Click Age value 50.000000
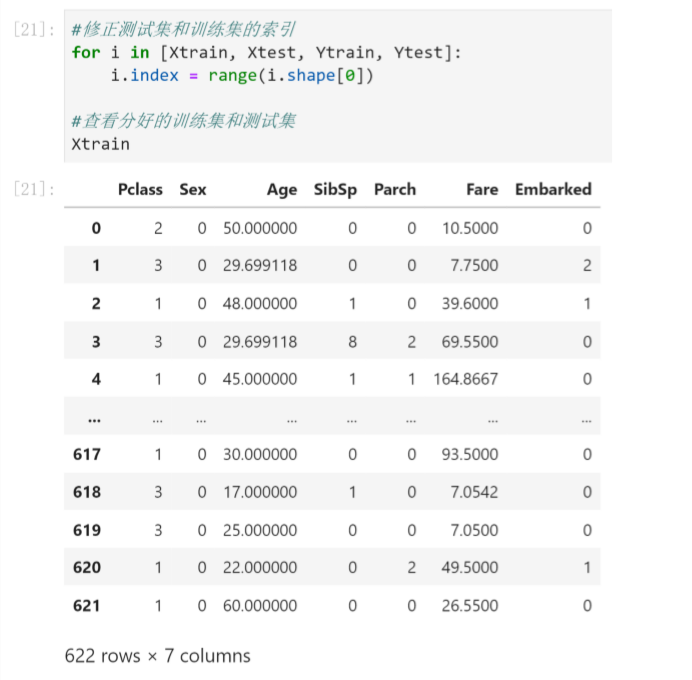The width and height of the screenshot is (692, 680). coord(260,228)
